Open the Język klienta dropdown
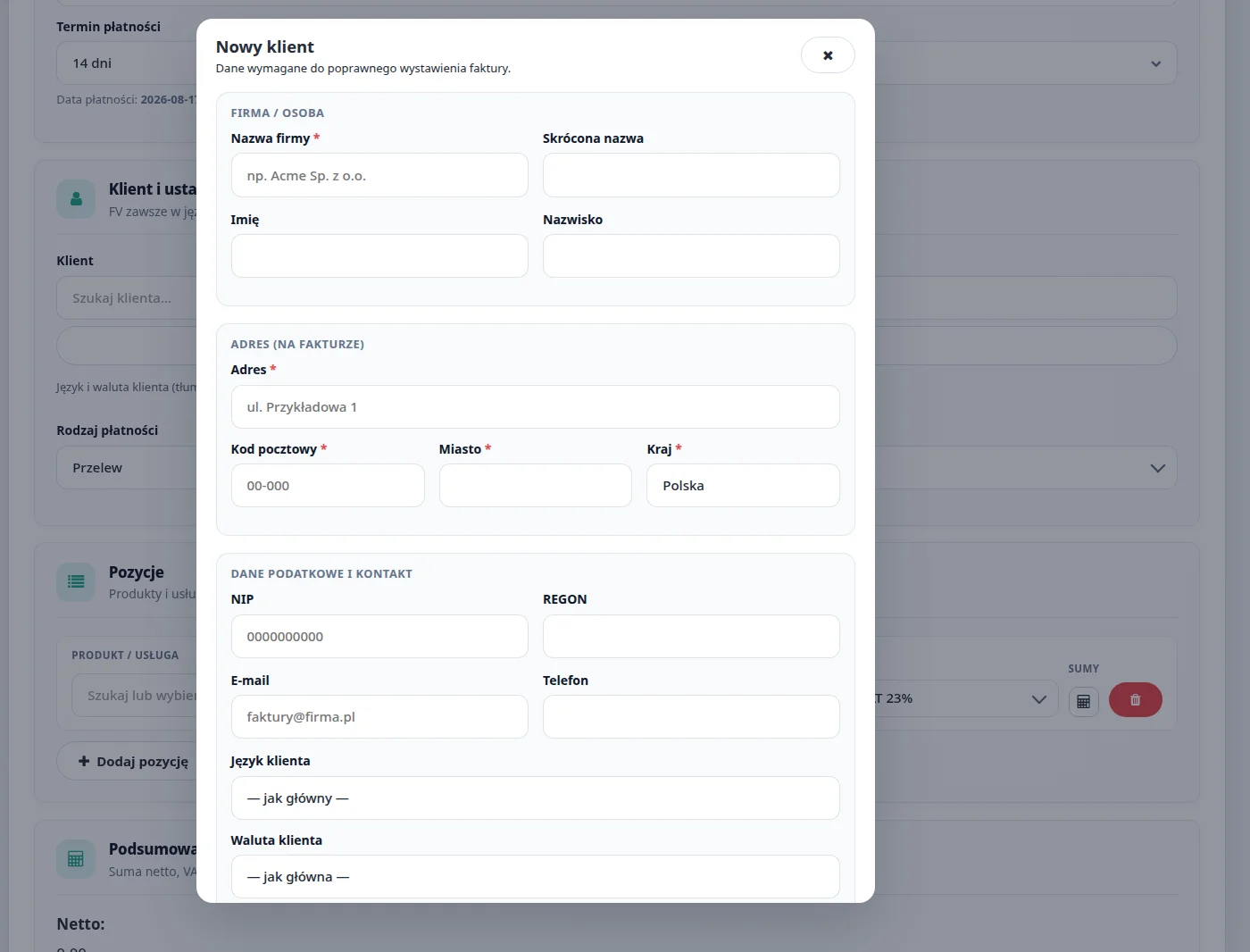 pyautogui.click(x=536, y=798)
